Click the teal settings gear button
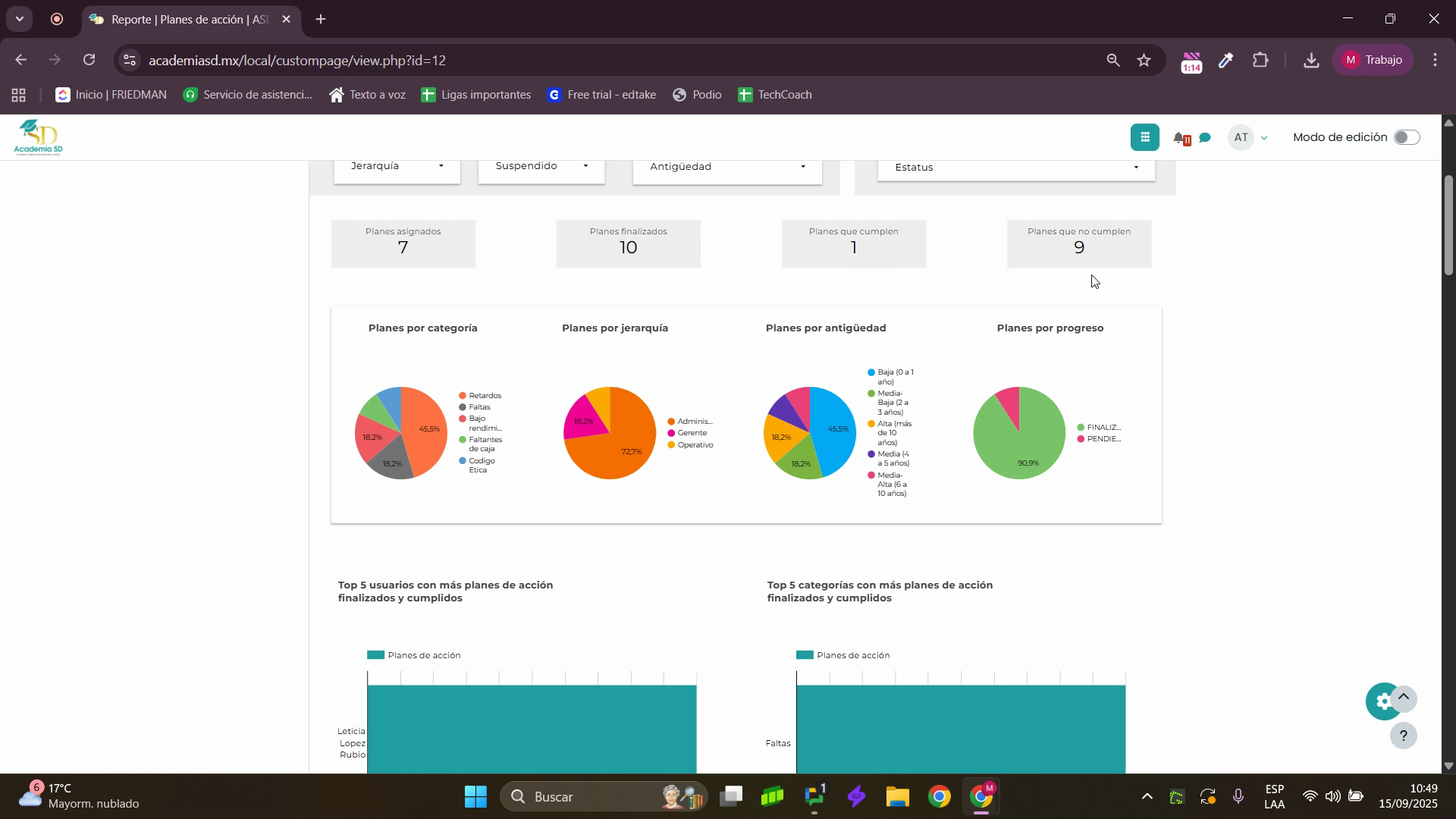Screen dimensions: 1456x819 [1382, 702]
